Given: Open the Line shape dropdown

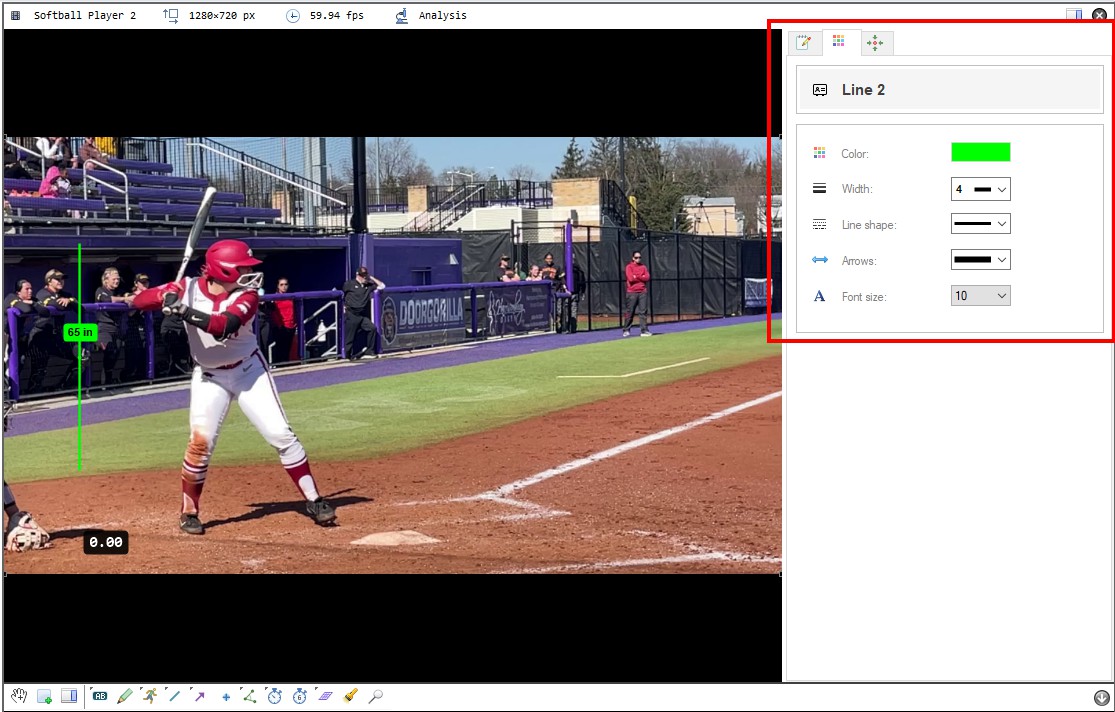Looking at the screenshot, I should tap(981, 224).
